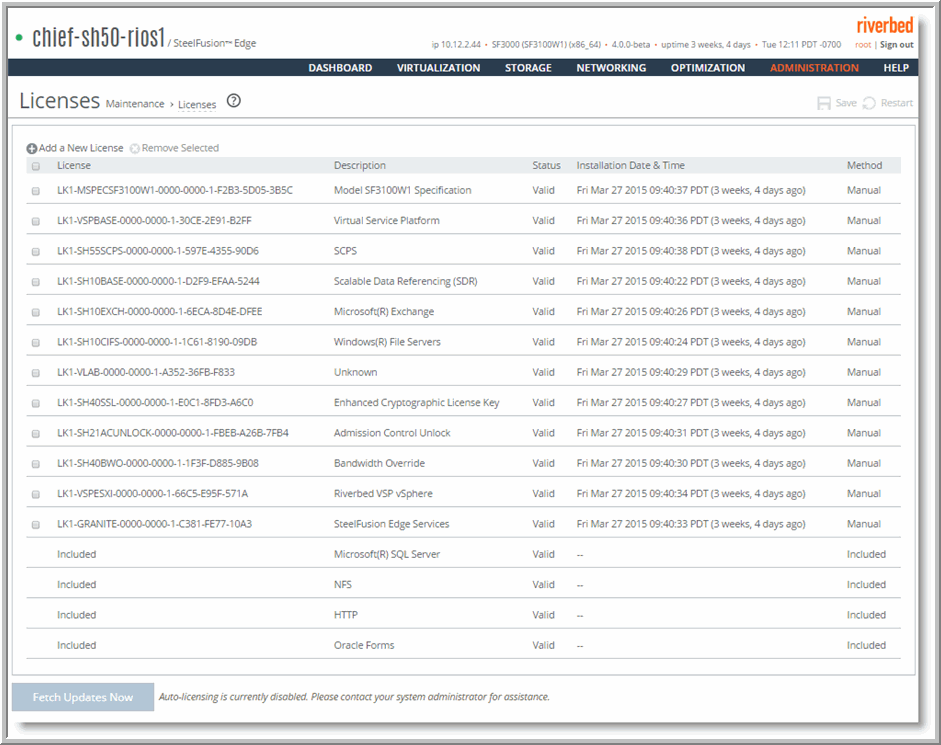The width and height of the screenshot is (941, 745).
Task: Click the Unknown description cell
Action: tap(355, 372)
